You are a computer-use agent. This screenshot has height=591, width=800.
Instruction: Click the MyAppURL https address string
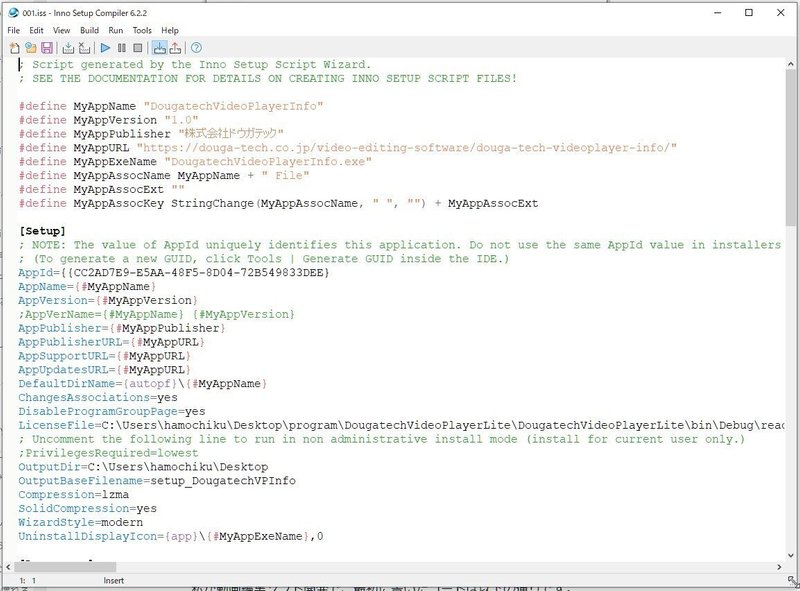pyautogui.click(x=407, y=147)
